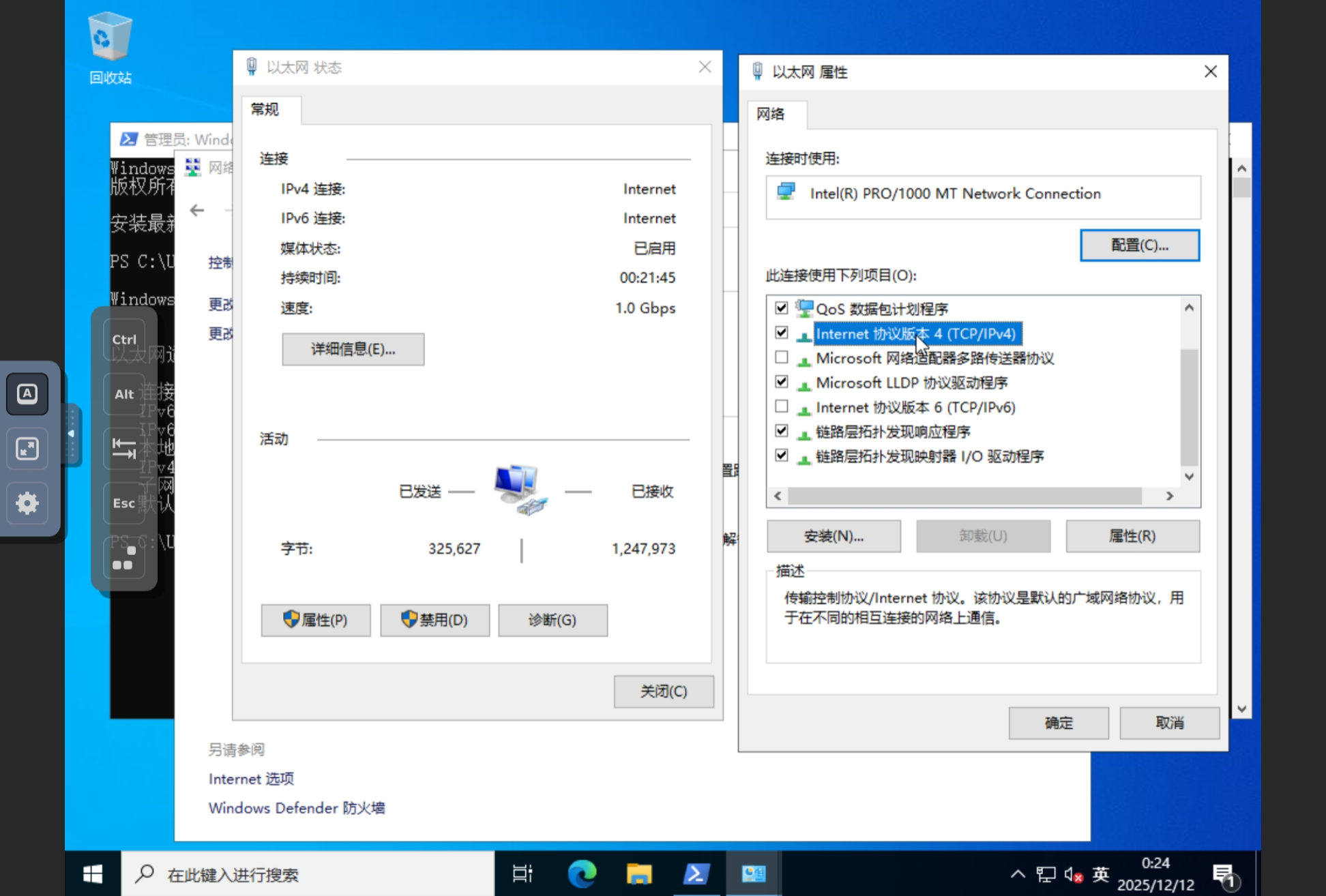Image resolution: width=1326 pixels, height=896 pixels.
Task: Click the Microsoft Edge taskbar icon
Action: 582,873
